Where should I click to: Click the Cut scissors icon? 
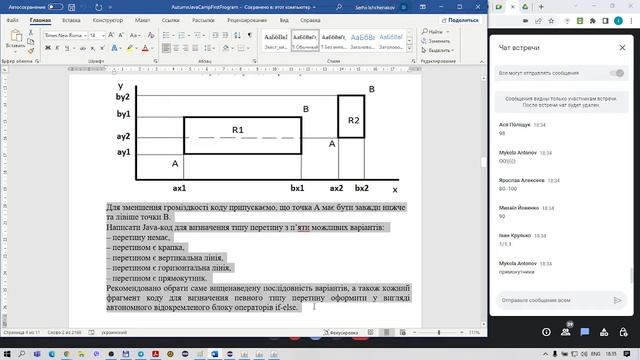(x=31, y=32)
